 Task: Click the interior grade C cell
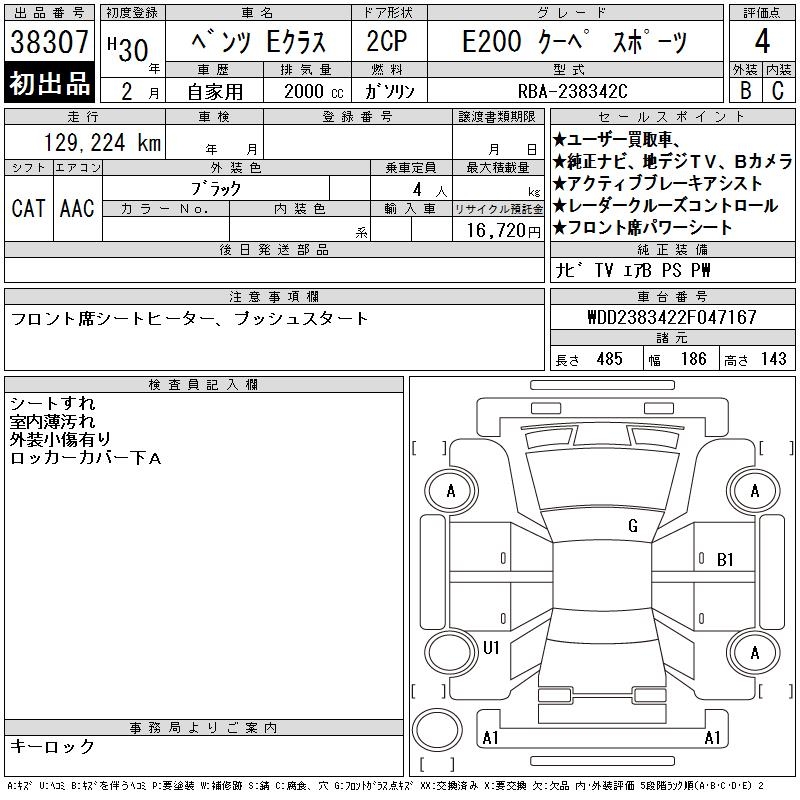coord(778,90)
